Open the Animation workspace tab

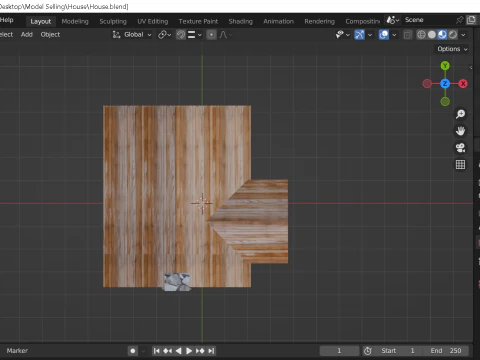pyautogui.click(x=278, y=21)
